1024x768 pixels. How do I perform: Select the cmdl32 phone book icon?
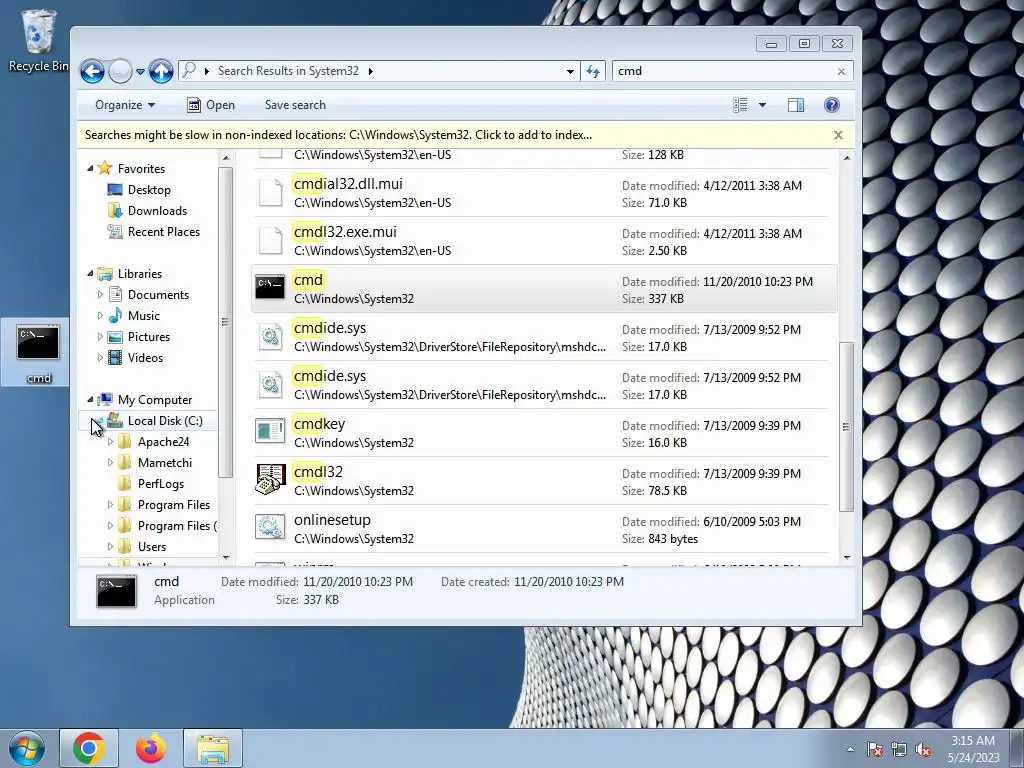click(x=270, y=480)
